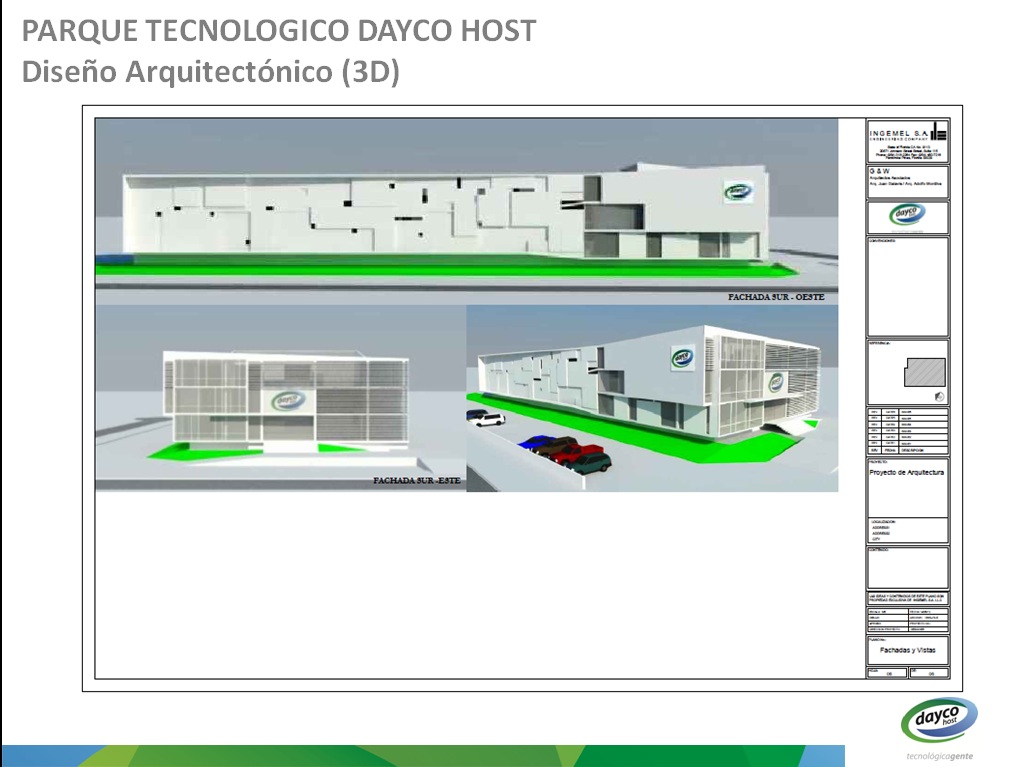The width and height of the screenshot is (1025, 767).
Task: Click the "FACHADA SUR -ESTE" caption
Action: click(417, 481)
